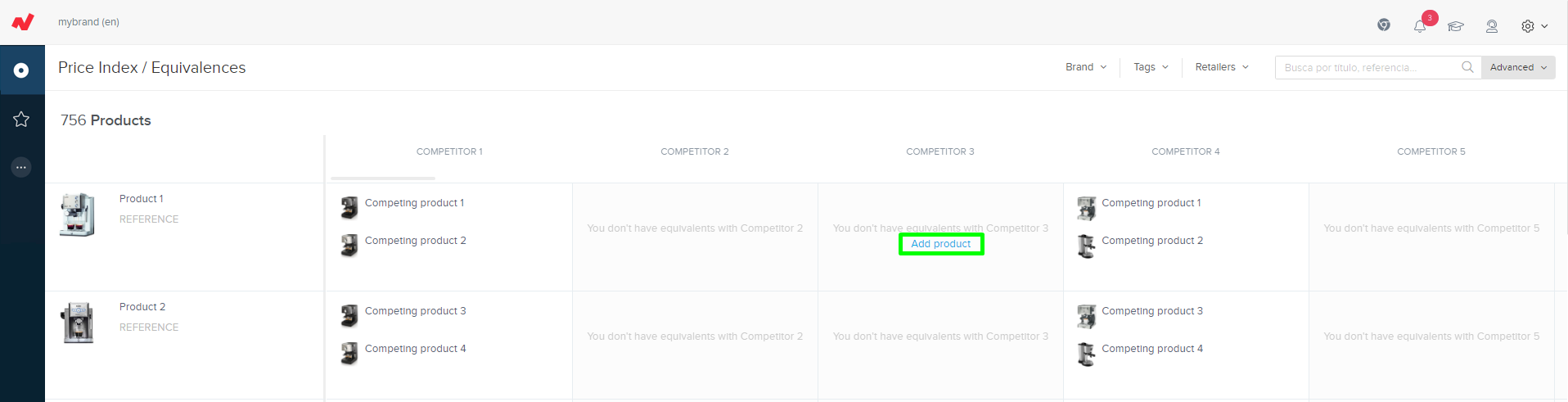Open Competing product 4 thumbnail under Competitor 1
Image resolution: width=1568 pixels, height=402 pixels.
tap(349, 354)
